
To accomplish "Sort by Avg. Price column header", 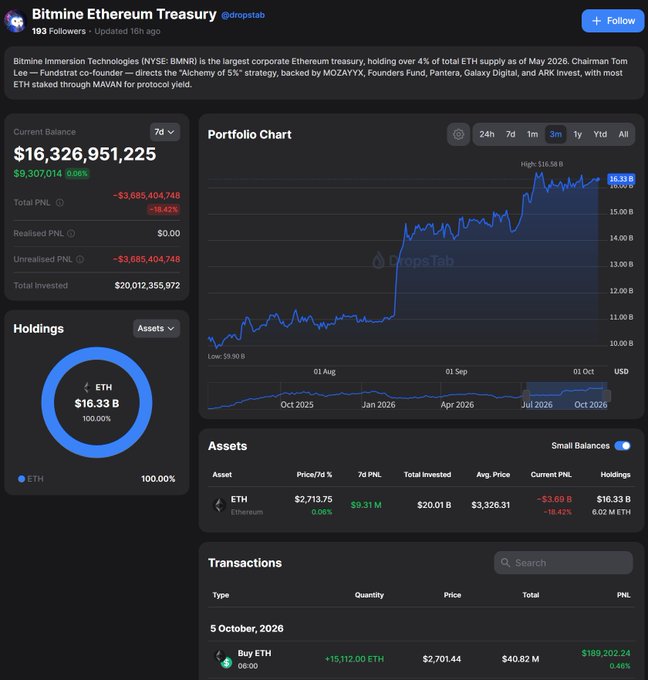I will [493, 474].
